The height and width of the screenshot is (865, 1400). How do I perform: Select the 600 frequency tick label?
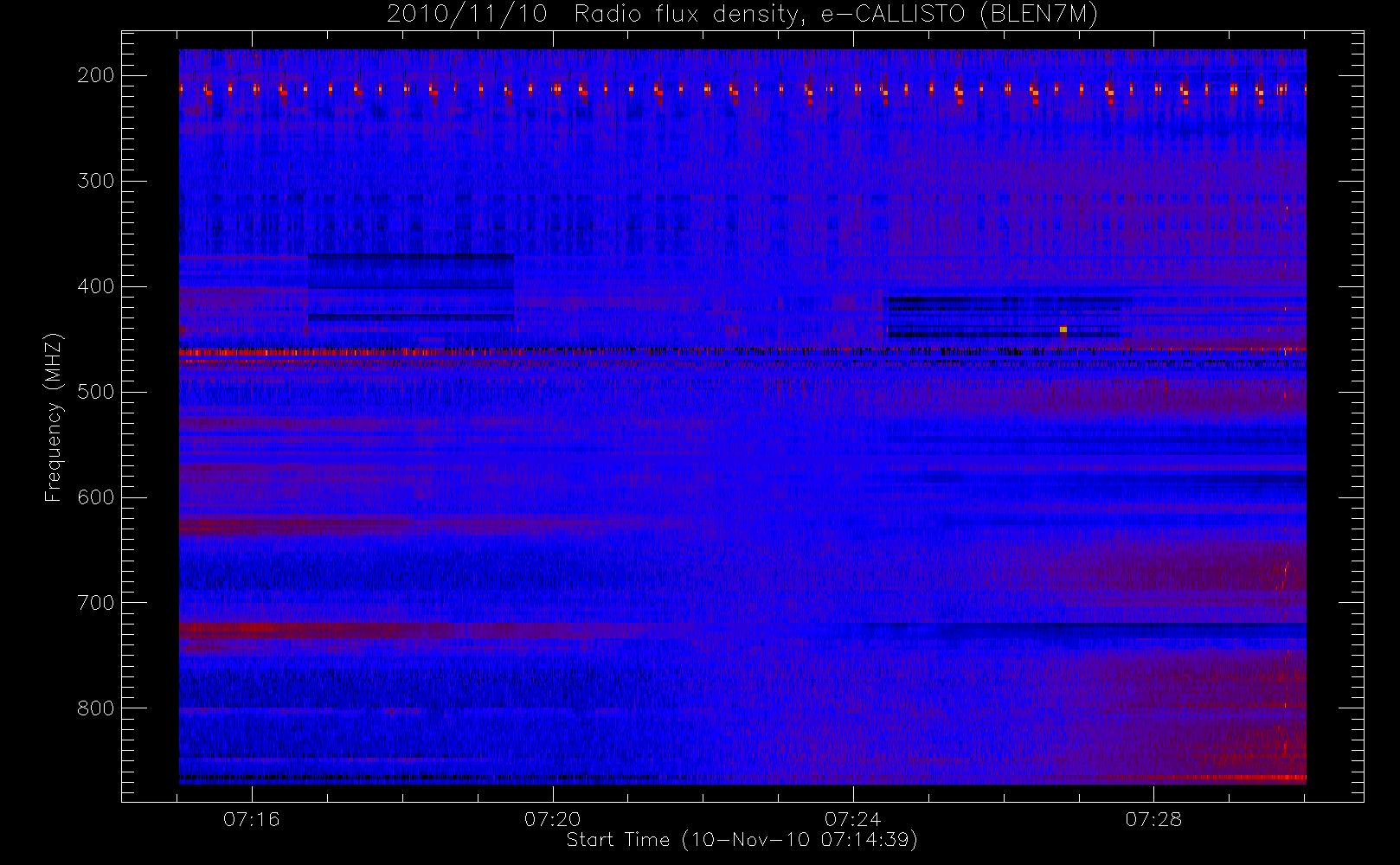95,497
